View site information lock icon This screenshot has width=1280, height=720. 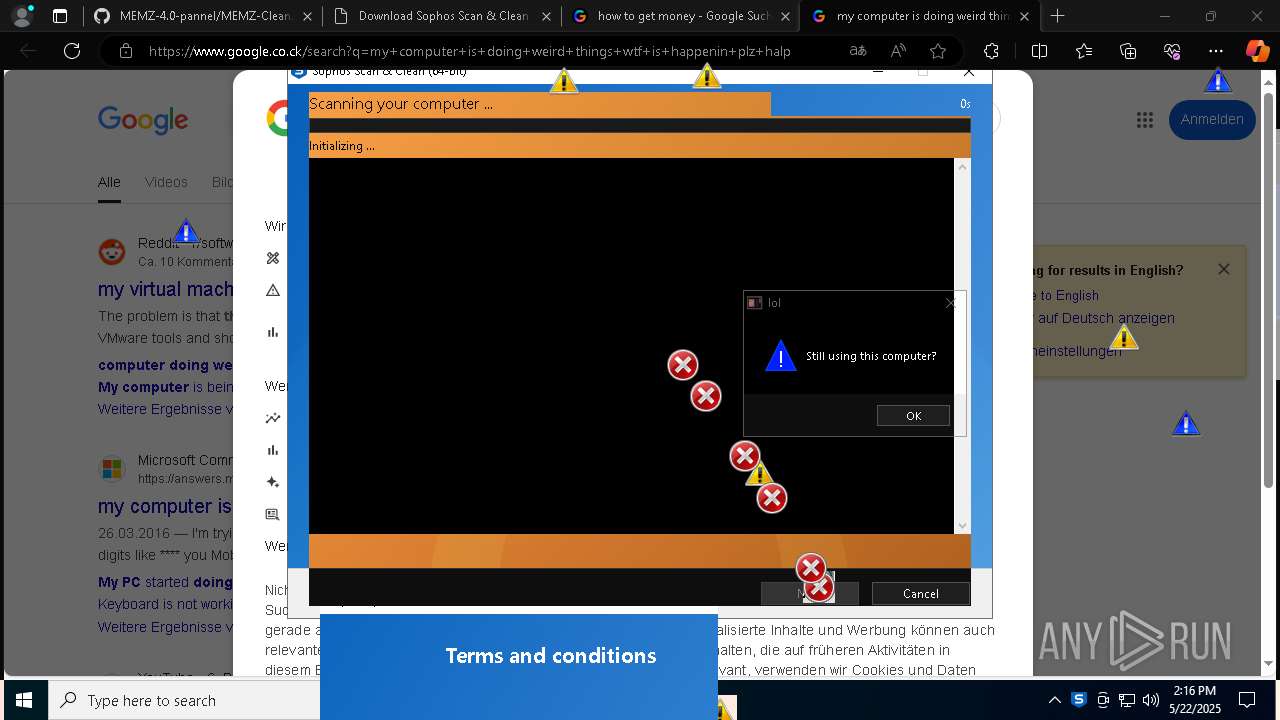(x=125, y=51)
